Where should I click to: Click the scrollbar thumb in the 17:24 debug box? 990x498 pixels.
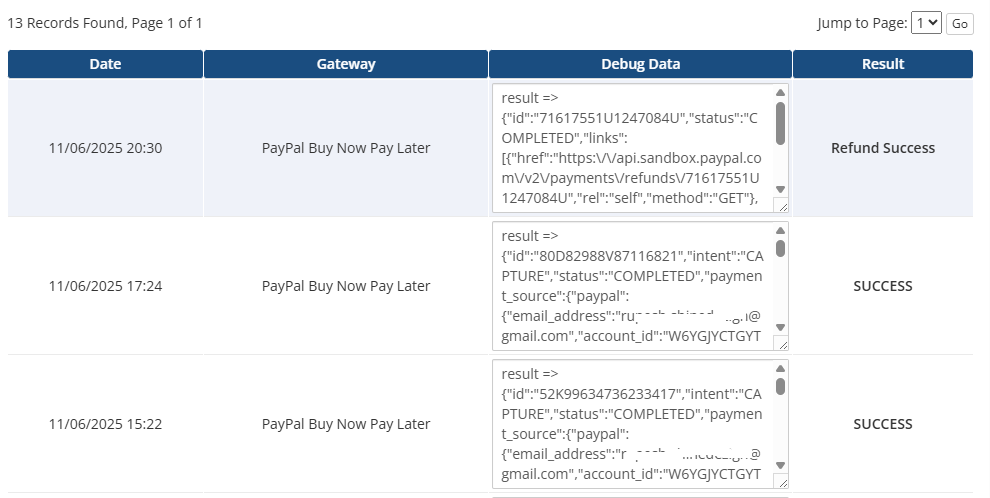(x=780, y=248)
